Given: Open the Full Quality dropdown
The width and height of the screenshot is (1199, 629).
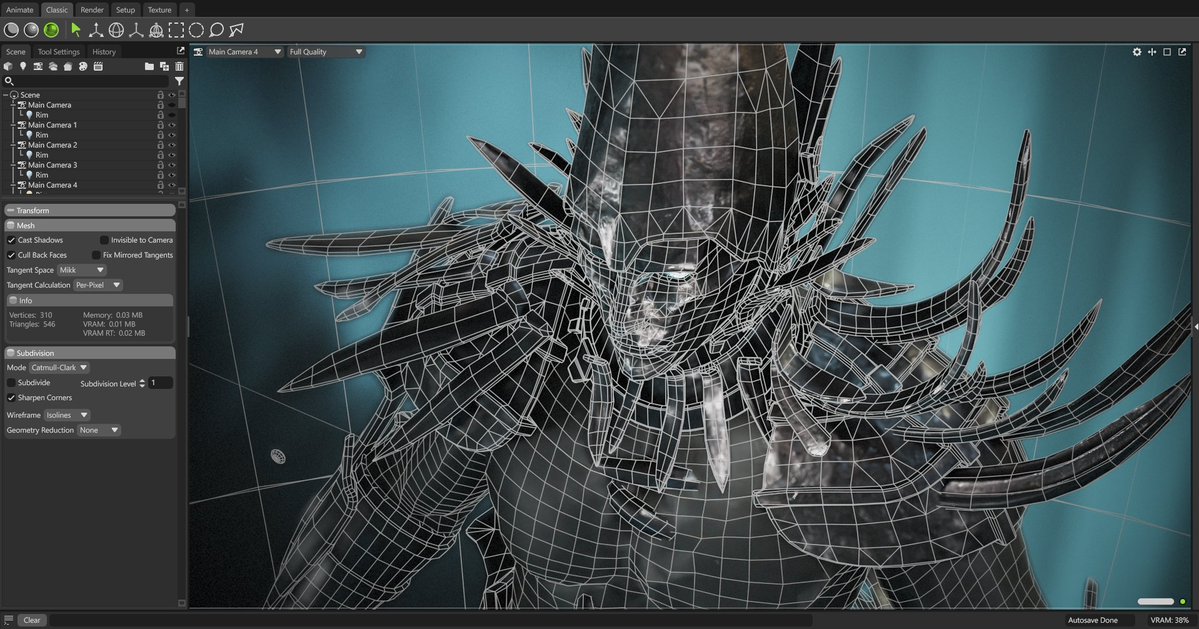Looking at the screenshot, I should pyautogui.click(x=325, y=52).
